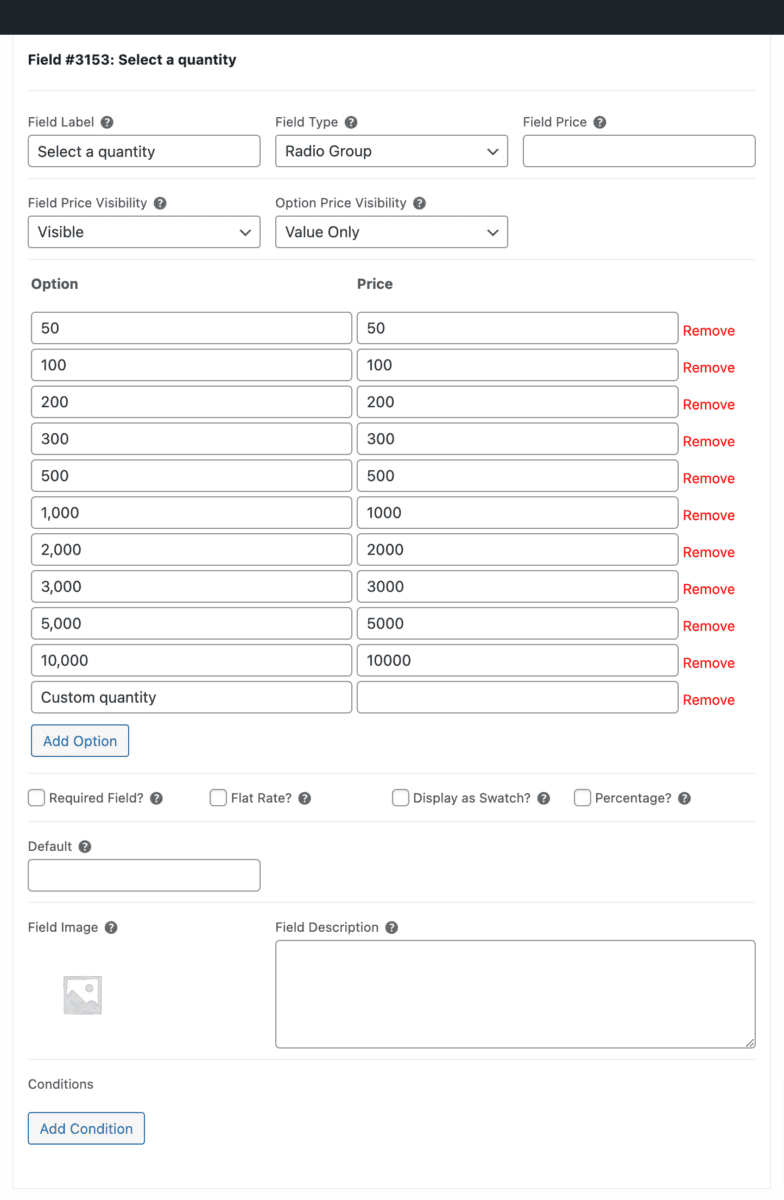Click help icon beside Field Type
Image resolution: width=784 pixels, height=1200 pixels.
351,122
